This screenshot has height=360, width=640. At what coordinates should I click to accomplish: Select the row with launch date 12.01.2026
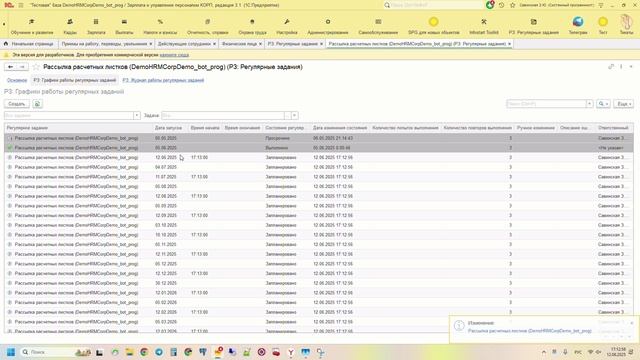(x=318, y=293)
